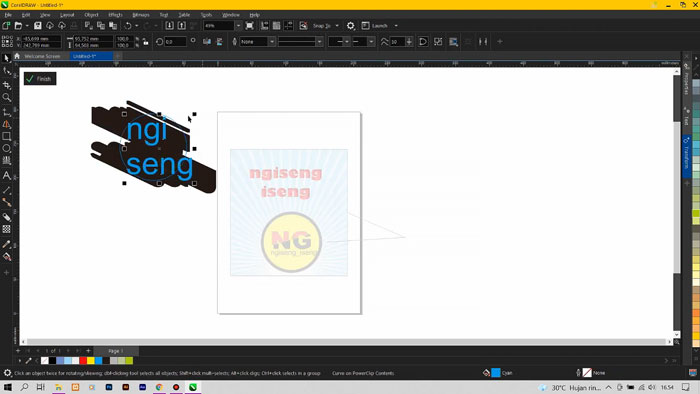Open the Effects menu
Viewport: 700px width, 394px height.
[115, 15]
